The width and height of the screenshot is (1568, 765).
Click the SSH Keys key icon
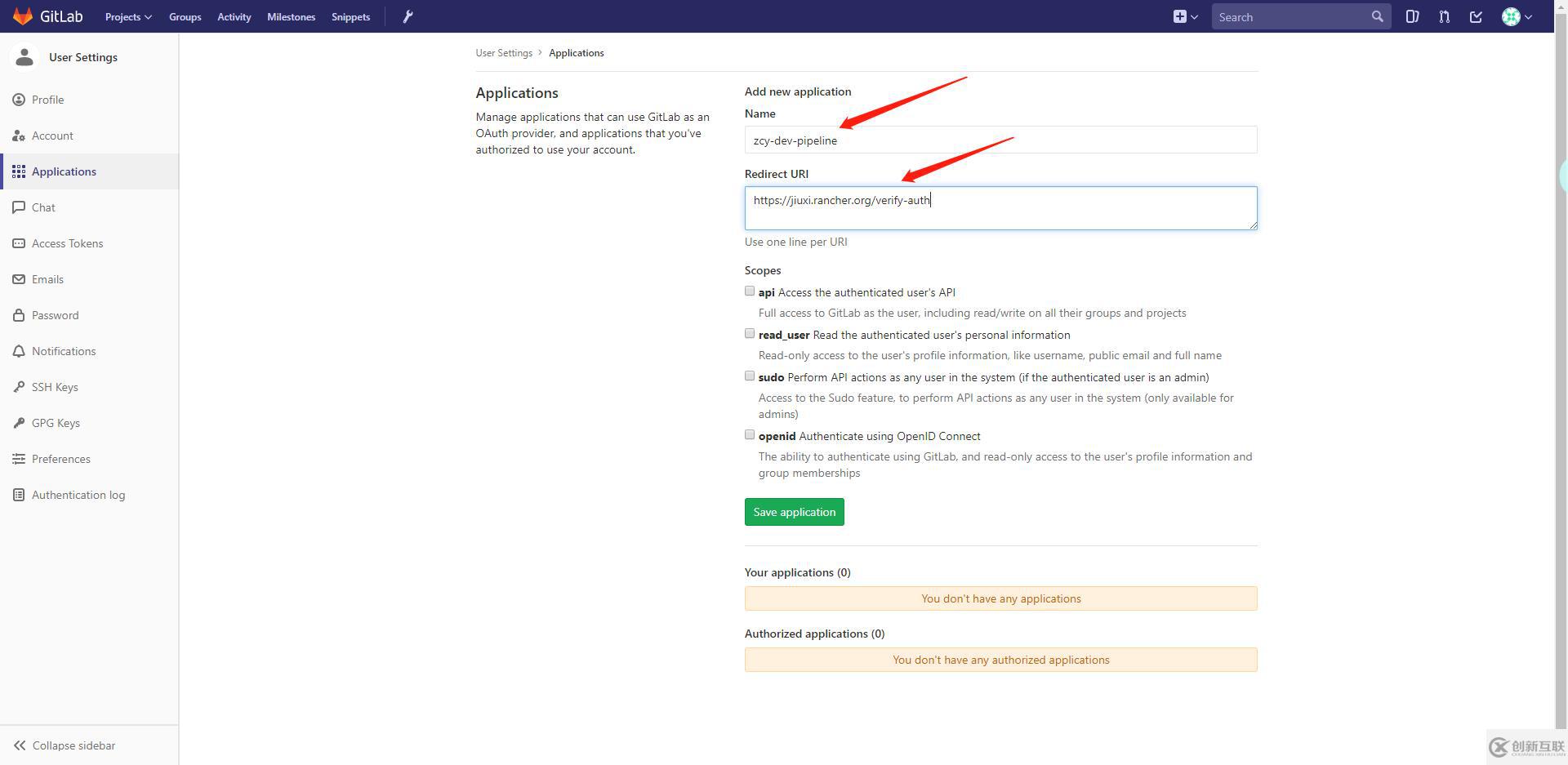click(19, 387)
